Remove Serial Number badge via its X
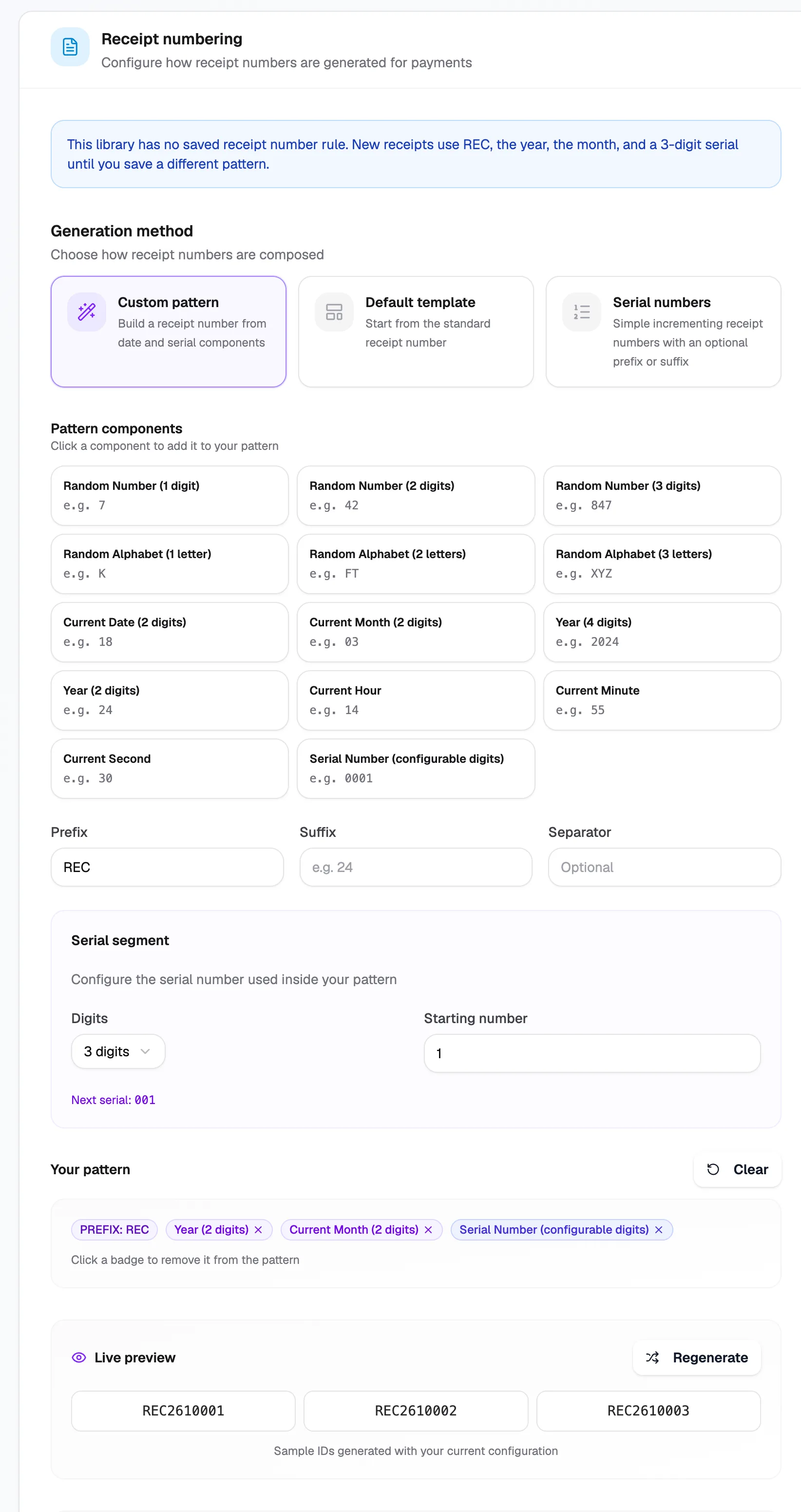Screen dimensions: 801x1512 (658, 1230)
